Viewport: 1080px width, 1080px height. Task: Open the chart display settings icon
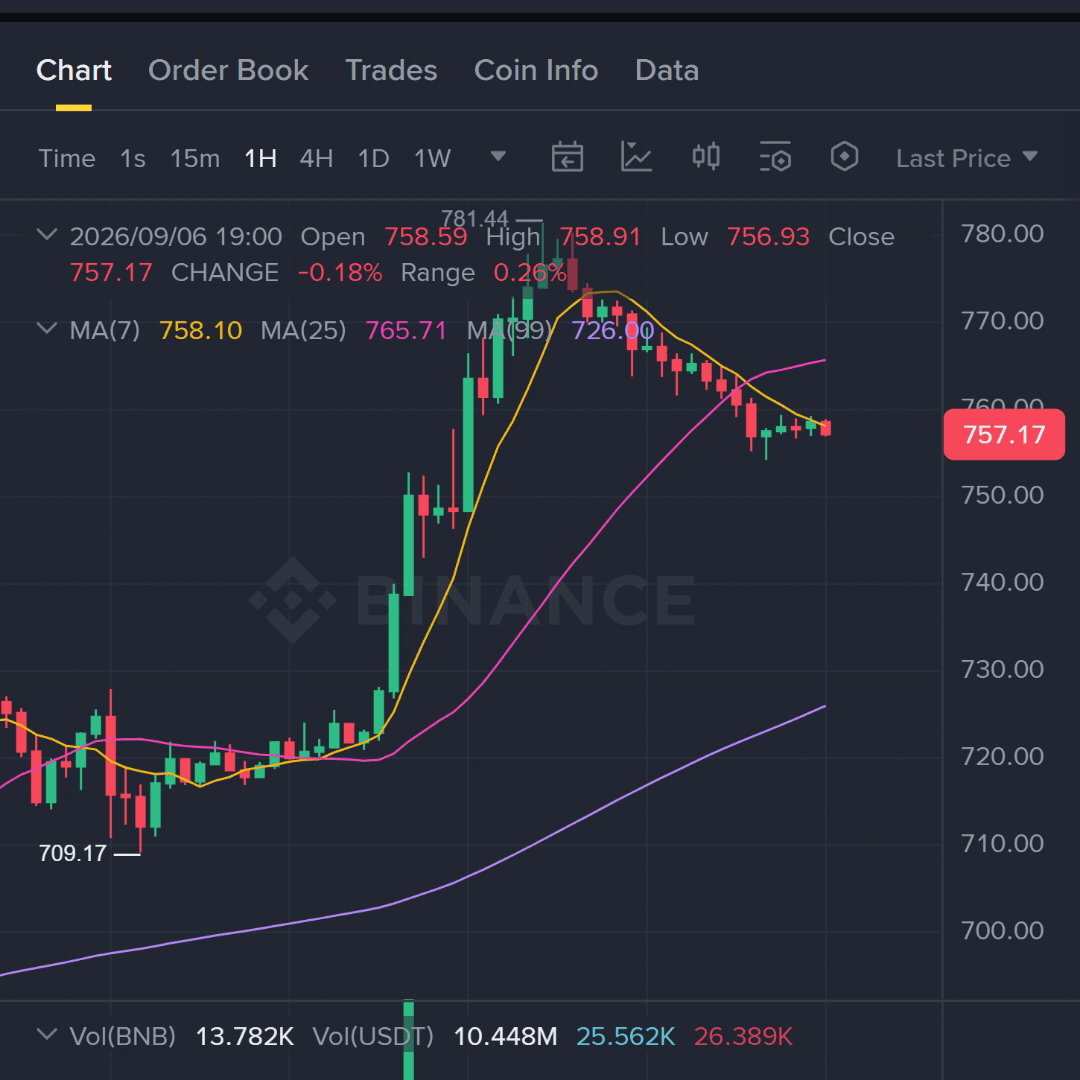[775, 157]
